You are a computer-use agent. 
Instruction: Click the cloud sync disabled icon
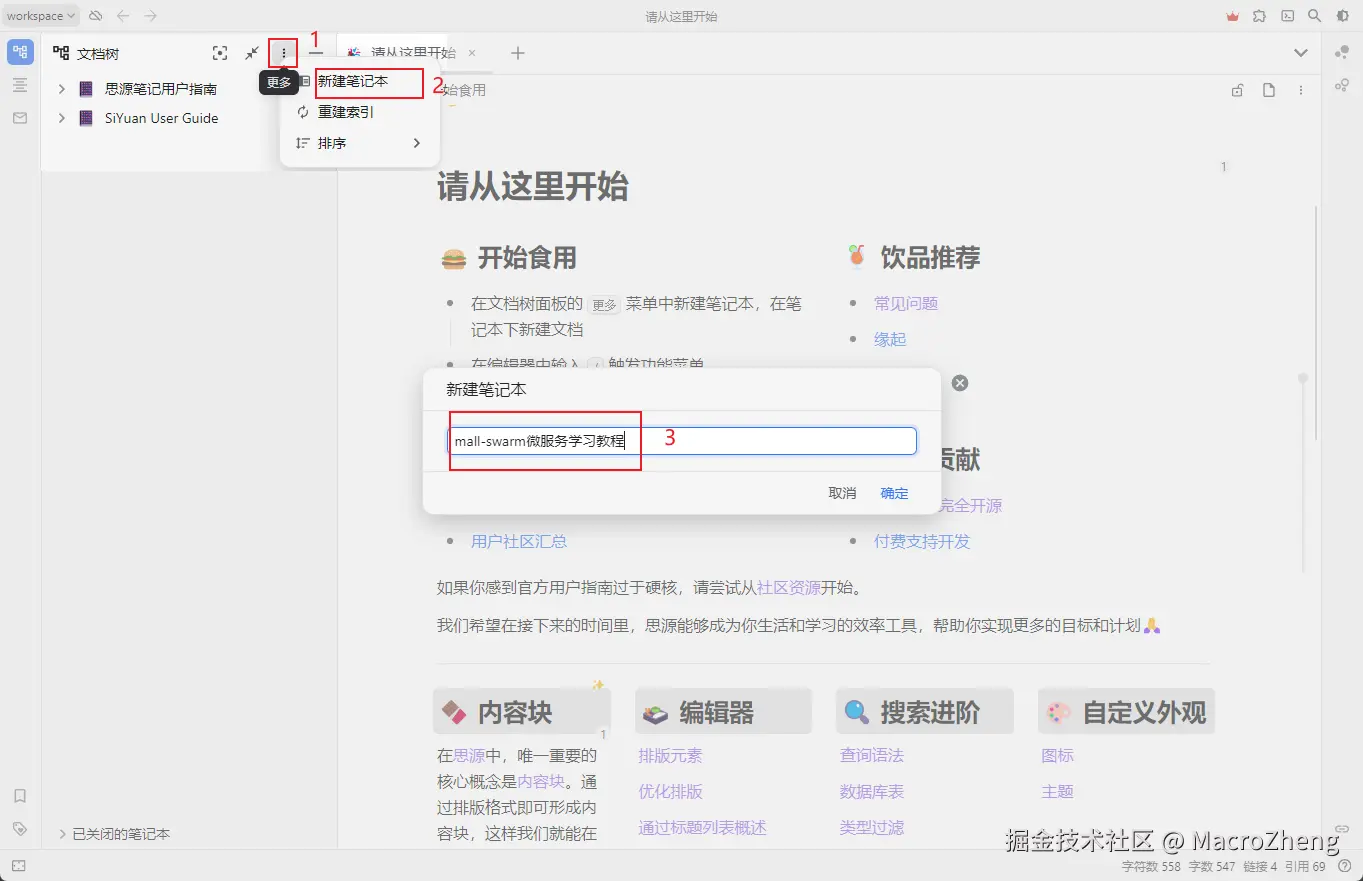click(x=96, y=16)
